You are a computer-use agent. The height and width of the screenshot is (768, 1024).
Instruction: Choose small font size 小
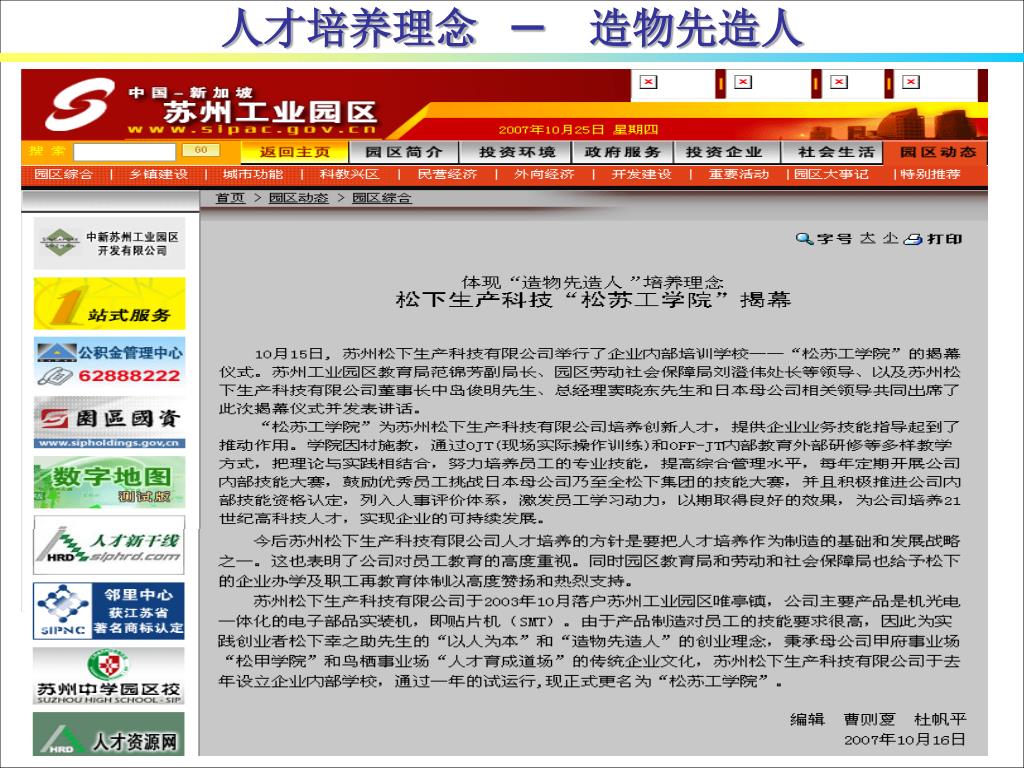[890, 238]
